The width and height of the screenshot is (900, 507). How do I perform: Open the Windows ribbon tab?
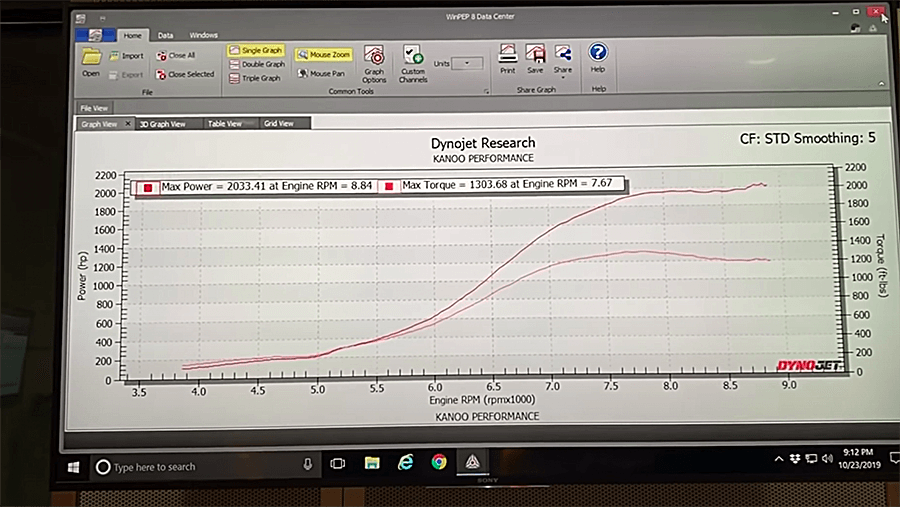(x=203, y=35)
